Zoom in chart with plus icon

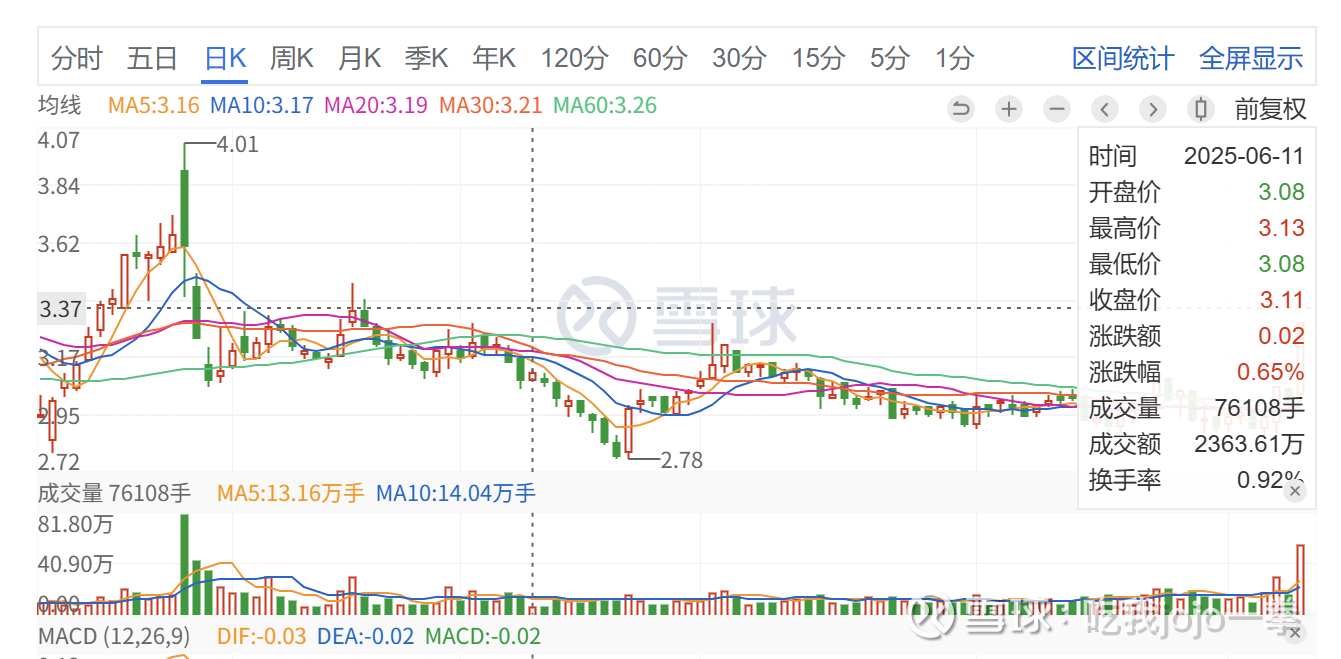(x=1009, y=109)
